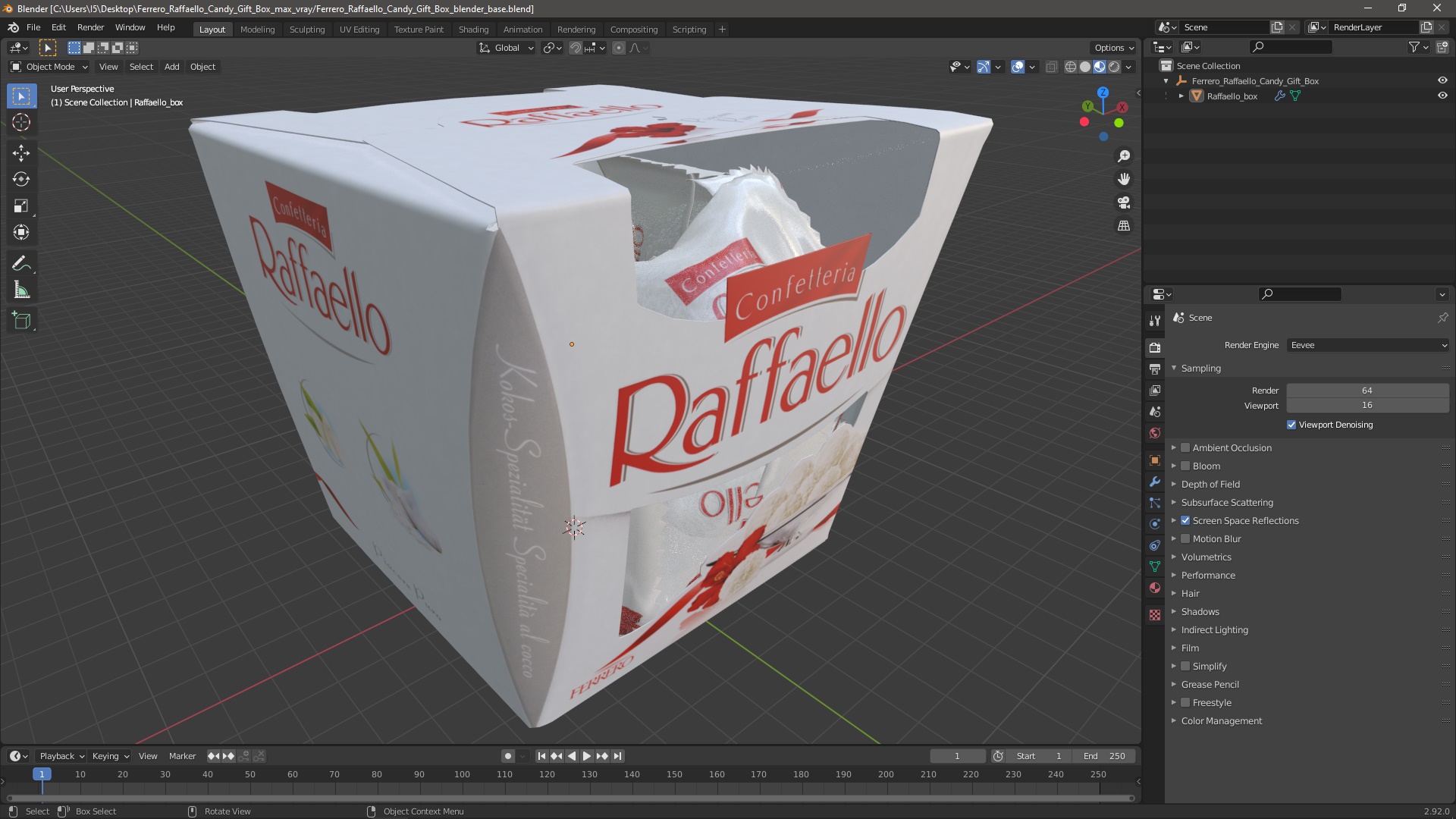Toggle the camera view icon
This screenshot has width=1456, height=819.
coord(1124,202)
